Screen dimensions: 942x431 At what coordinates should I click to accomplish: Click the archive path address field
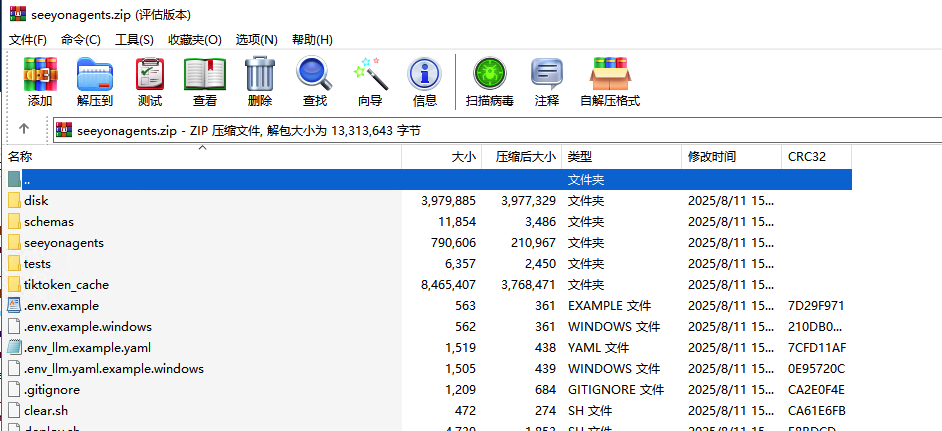(x=497, y=130)
